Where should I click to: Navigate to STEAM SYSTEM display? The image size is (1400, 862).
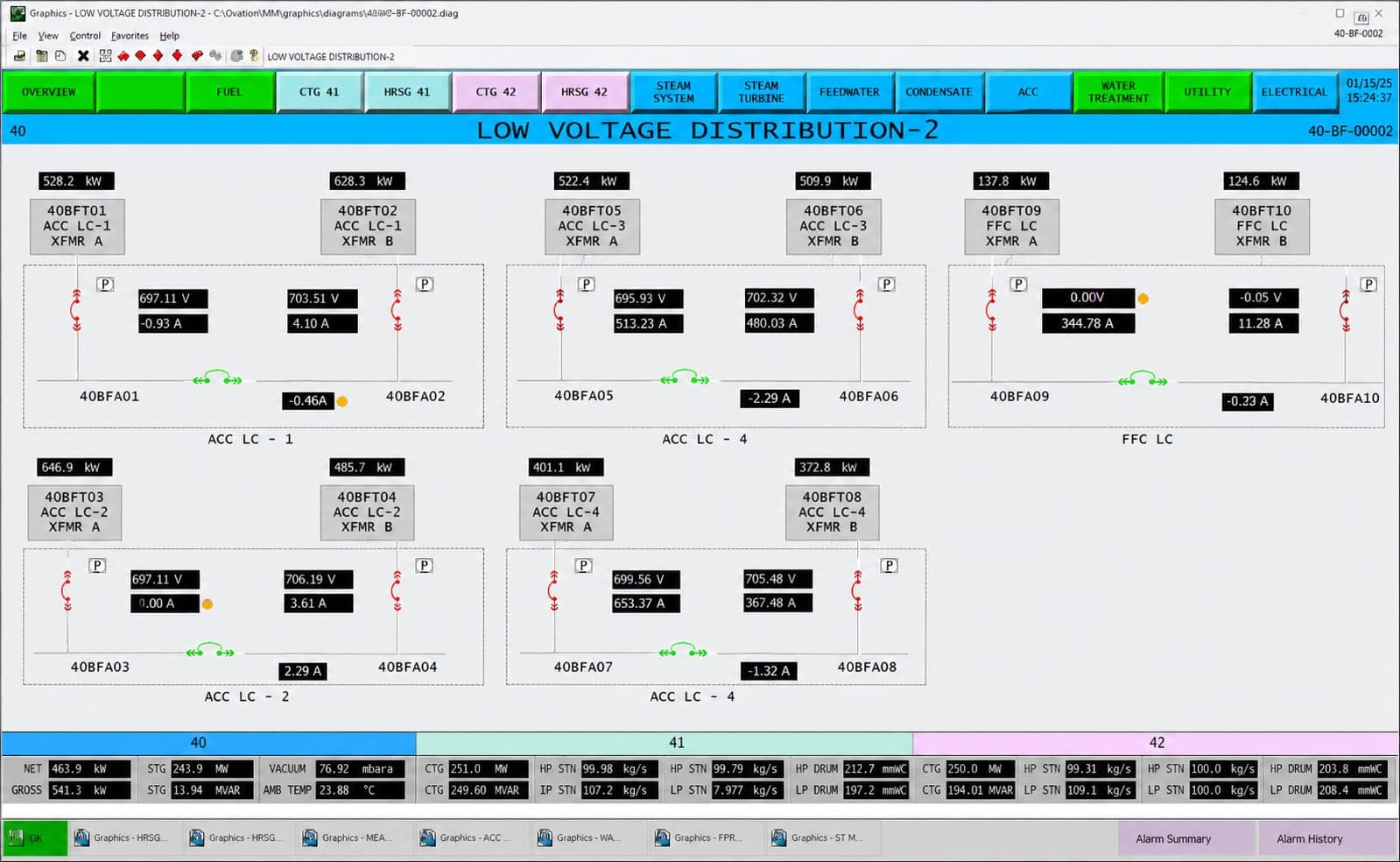click(673, 92)
